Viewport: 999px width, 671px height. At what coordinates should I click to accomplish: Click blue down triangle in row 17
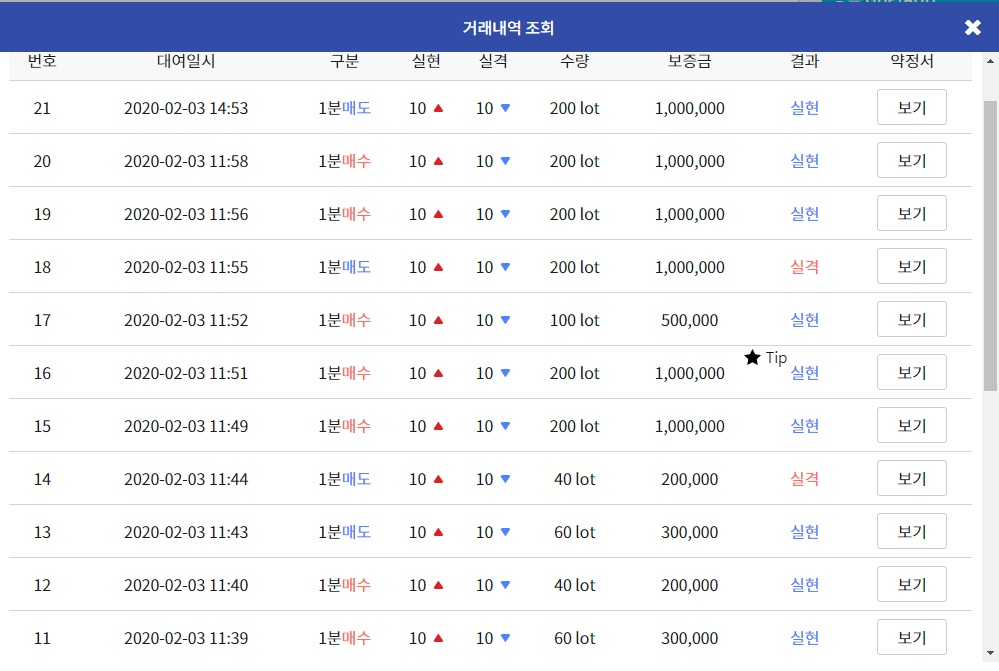point(505,320)
